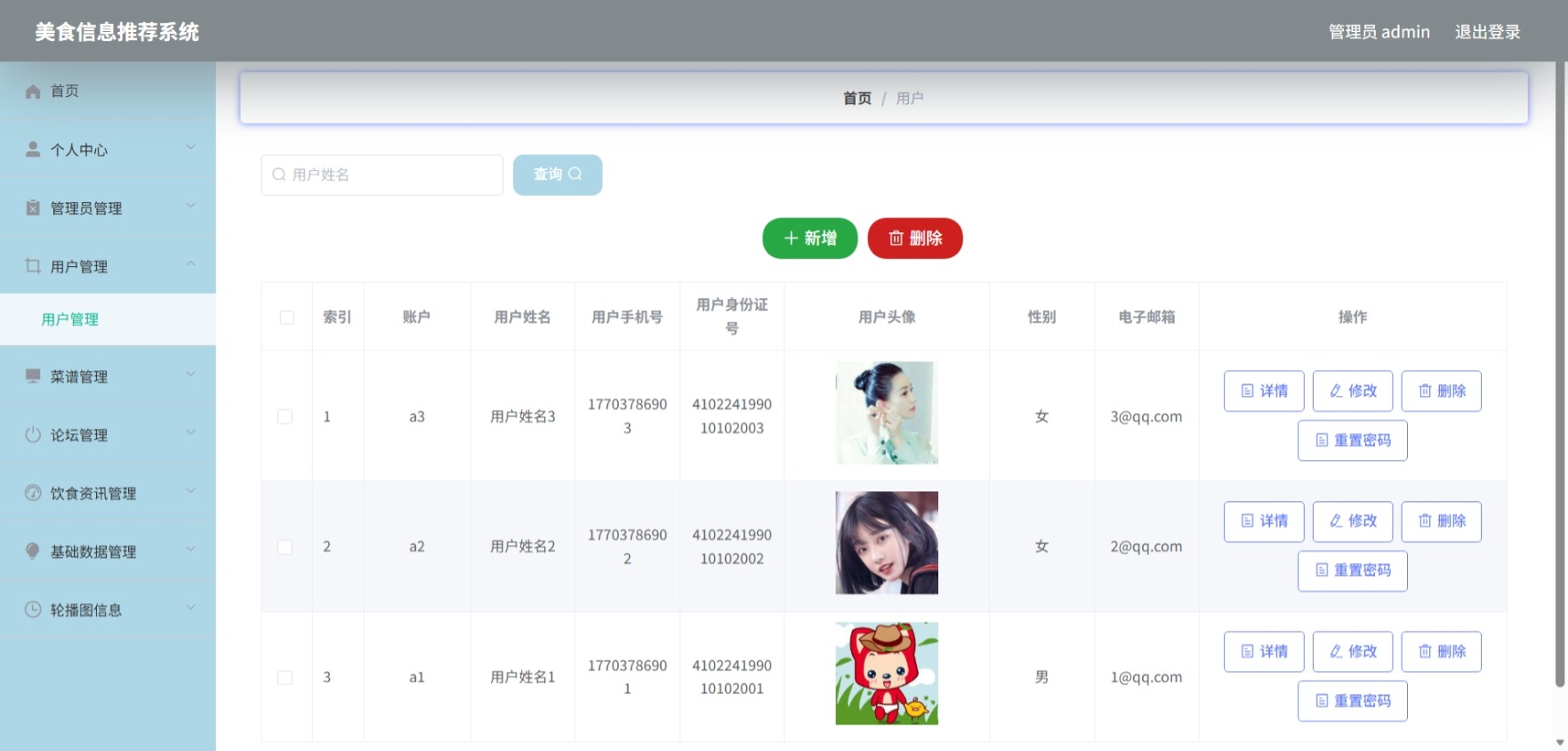Expand the 管理员管理 menu chevron
The height and width of the screenshot is (751, 1568).
(x=190, y=206)
